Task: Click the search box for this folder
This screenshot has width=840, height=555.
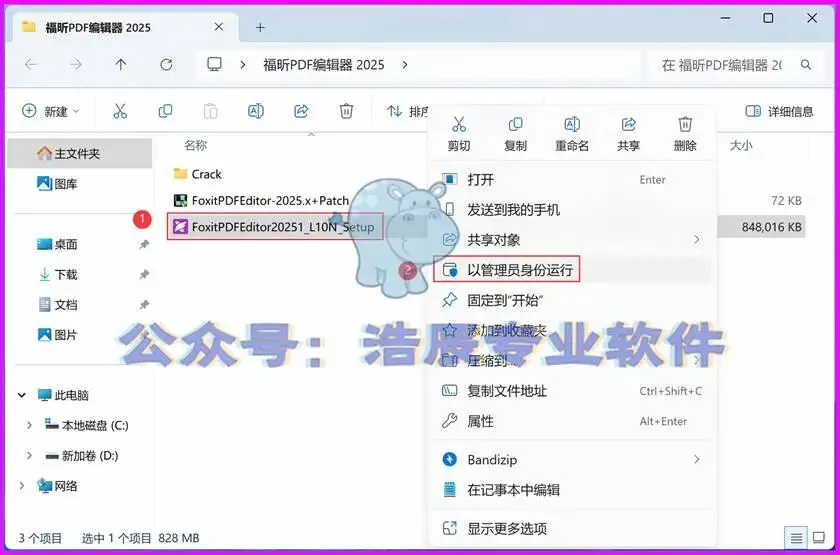Action: pyautogui.click(x=735, y=65)
